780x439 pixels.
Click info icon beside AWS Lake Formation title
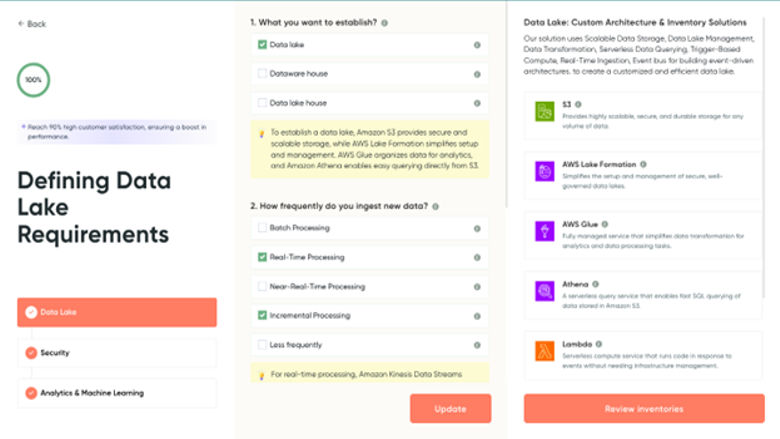coord(643,164)
